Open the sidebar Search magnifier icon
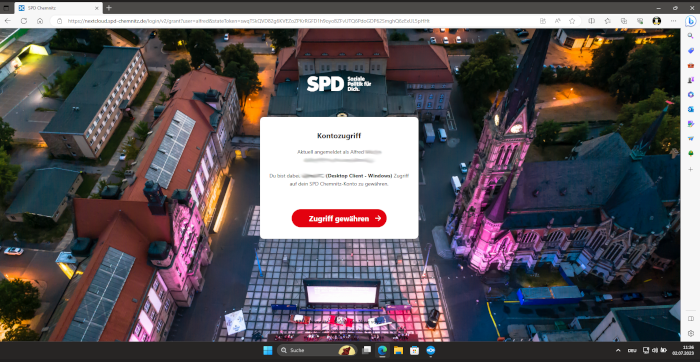 (691, 36)
